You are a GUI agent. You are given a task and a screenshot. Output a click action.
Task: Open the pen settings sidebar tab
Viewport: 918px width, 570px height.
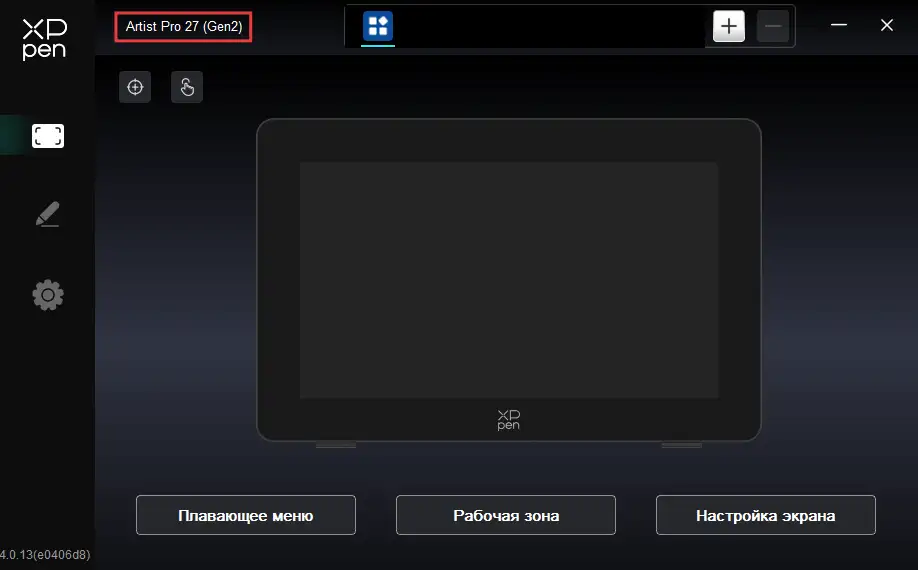tap(48, 214)
